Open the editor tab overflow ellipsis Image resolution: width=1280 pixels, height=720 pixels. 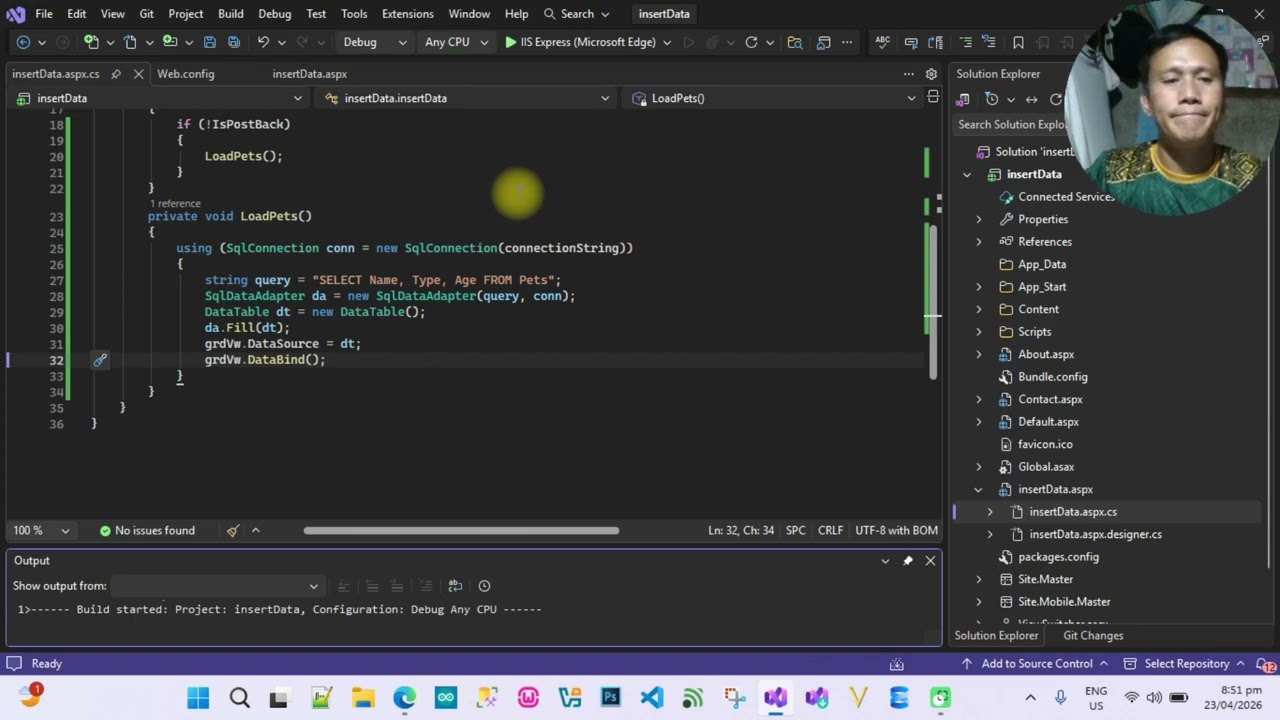pos(909,74)
